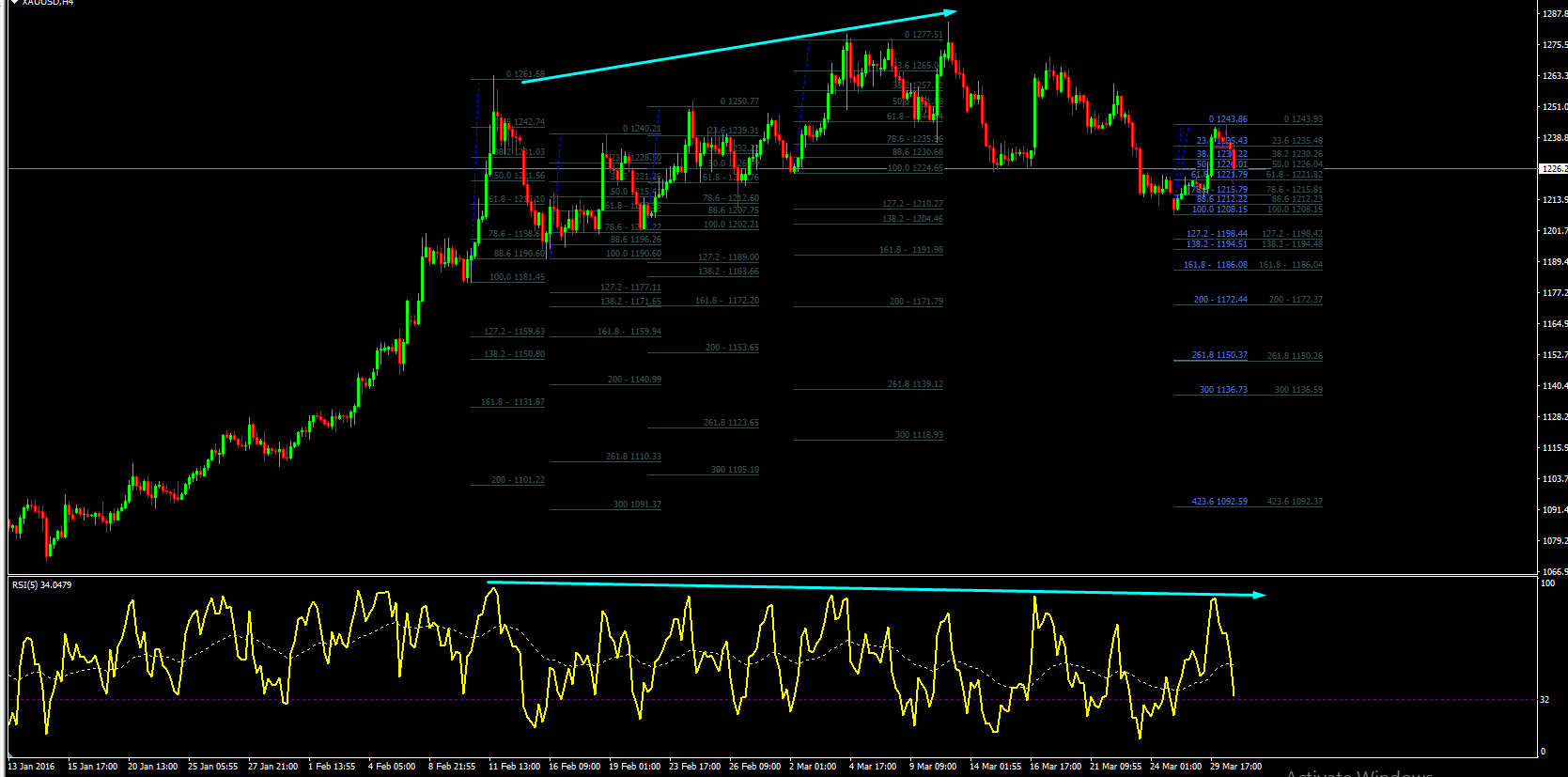Select the 100.0 1224.65 level
This screenshot has width=1568, height=777.
(915, 168)
